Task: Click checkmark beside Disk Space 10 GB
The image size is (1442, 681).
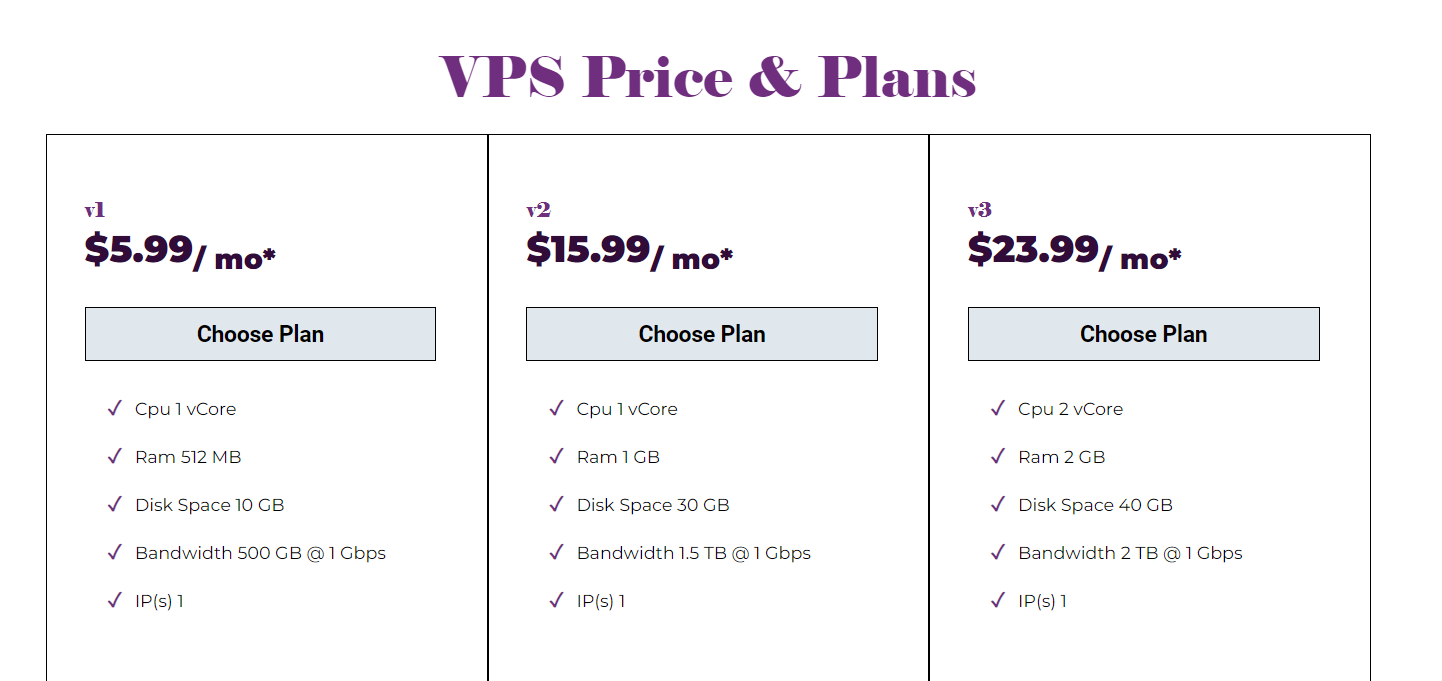Action: click(x=114, y=504)
